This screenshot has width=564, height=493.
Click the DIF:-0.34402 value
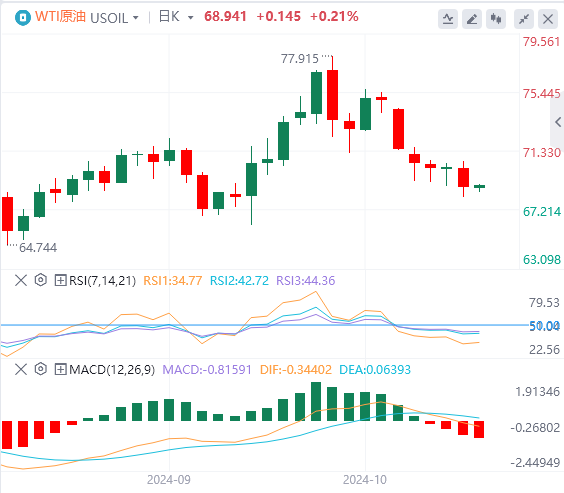pyautogui.click(x=296, y=370)
